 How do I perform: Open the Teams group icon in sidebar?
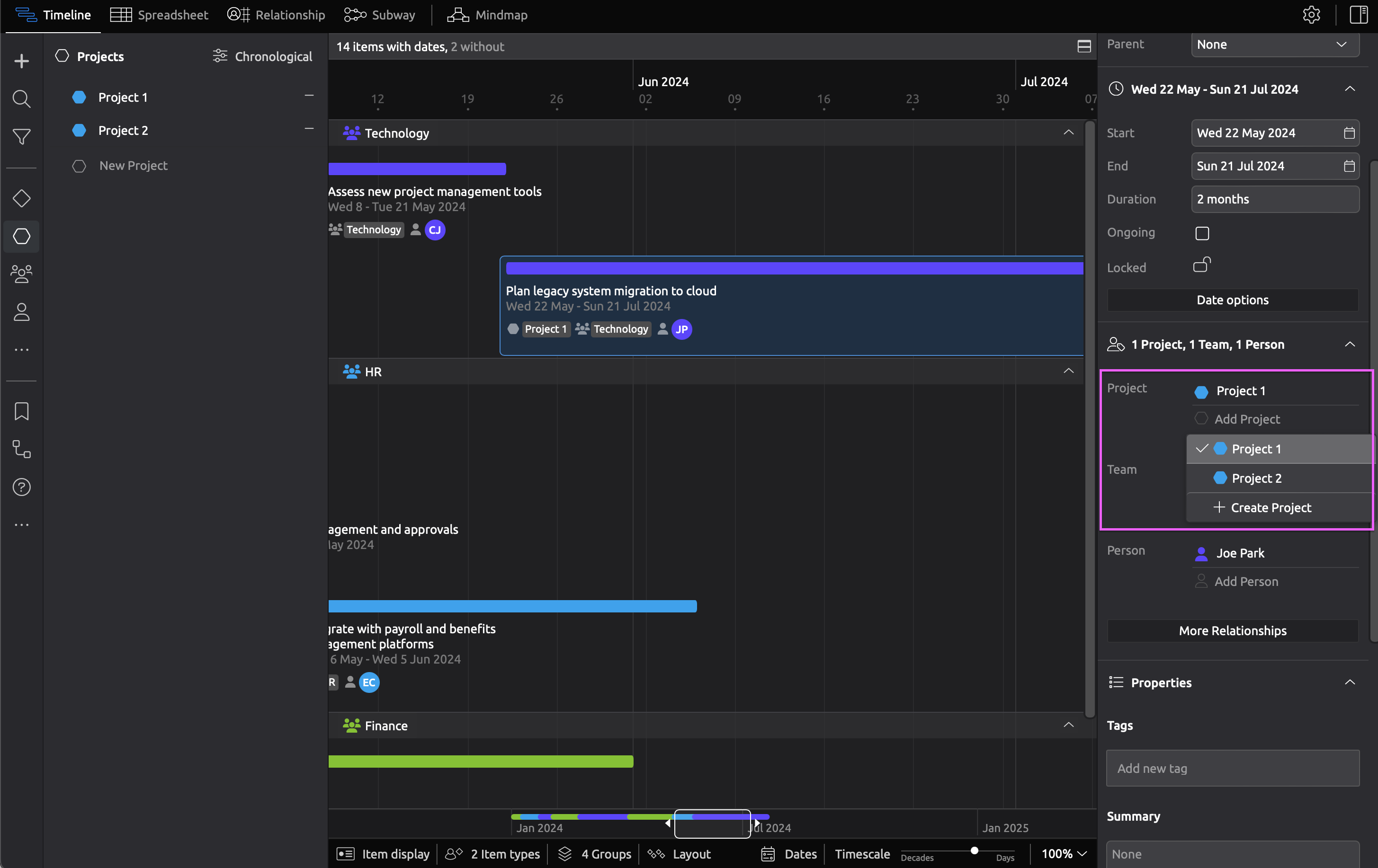pos(21,274)
